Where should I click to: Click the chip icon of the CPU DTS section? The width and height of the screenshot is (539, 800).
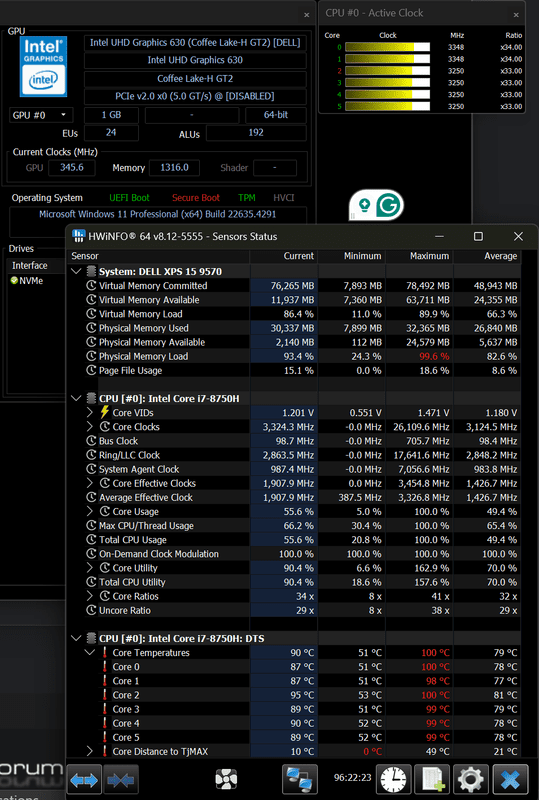point(91,638)
